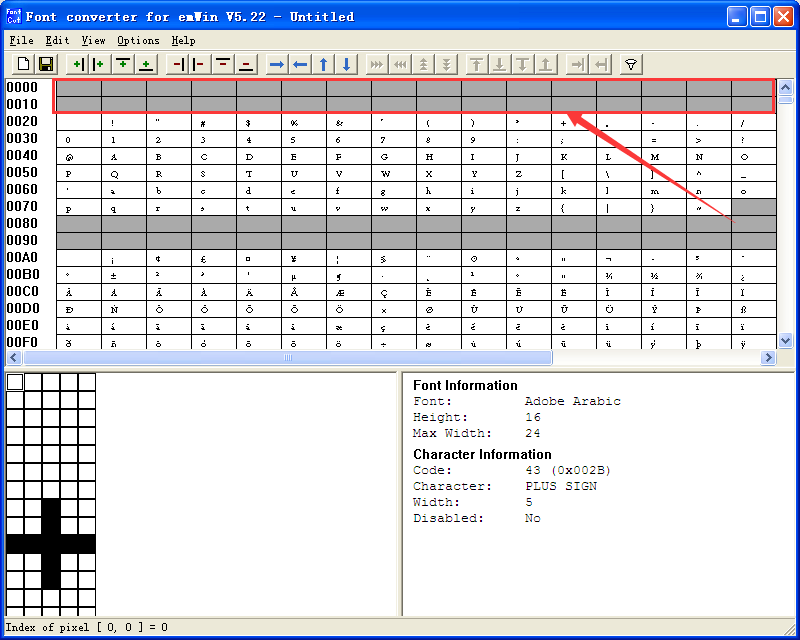This screenshot has height=640, width=800.
Task: Delete the right pixel column (red minus)
Action: (x=200, y=64)
